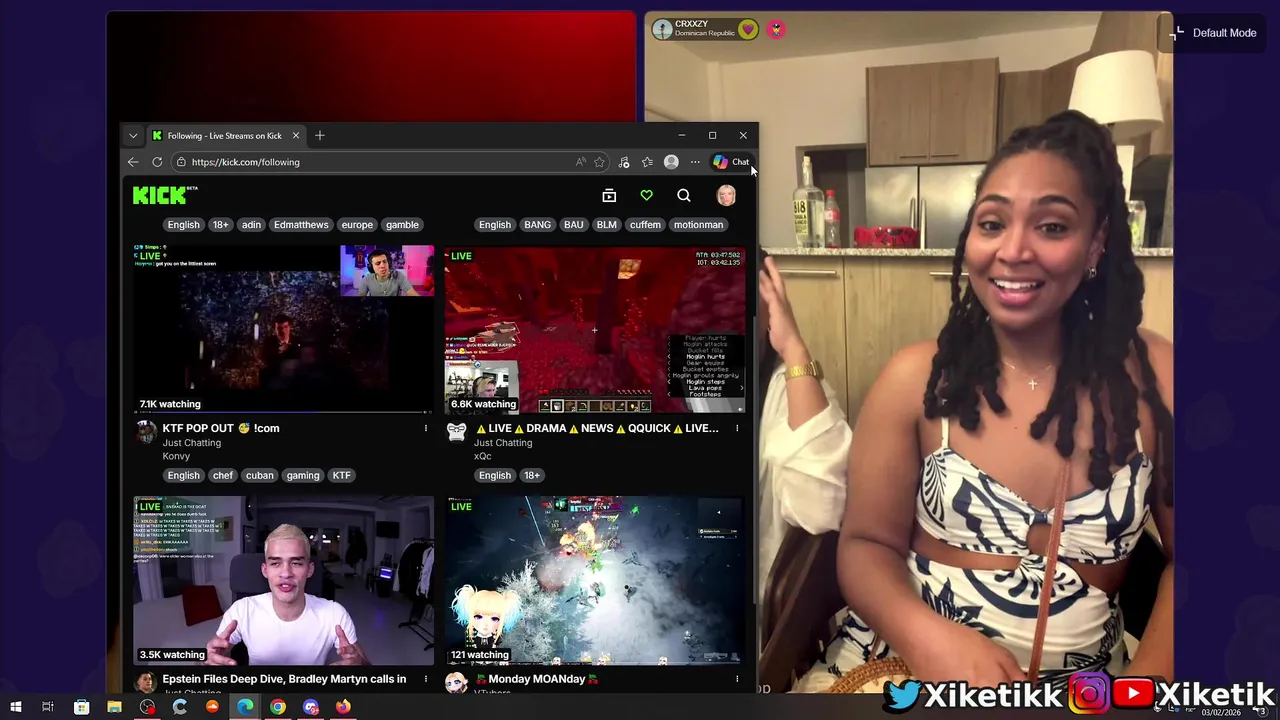Open Konvy's channel avatar
The width and height of the screenshot is (1280, 720).
click(x=146, y=432)
